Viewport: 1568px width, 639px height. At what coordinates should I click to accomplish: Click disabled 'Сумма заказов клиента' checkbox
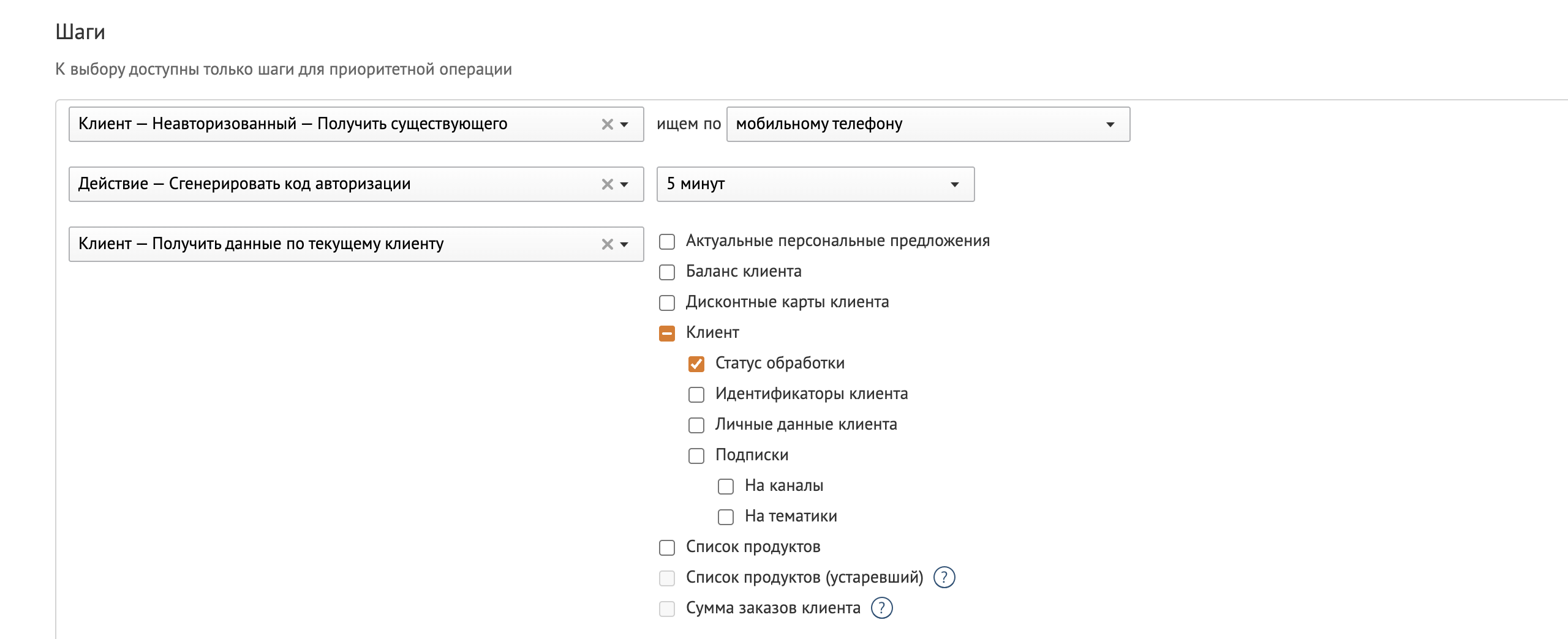(x=667, y=609)
